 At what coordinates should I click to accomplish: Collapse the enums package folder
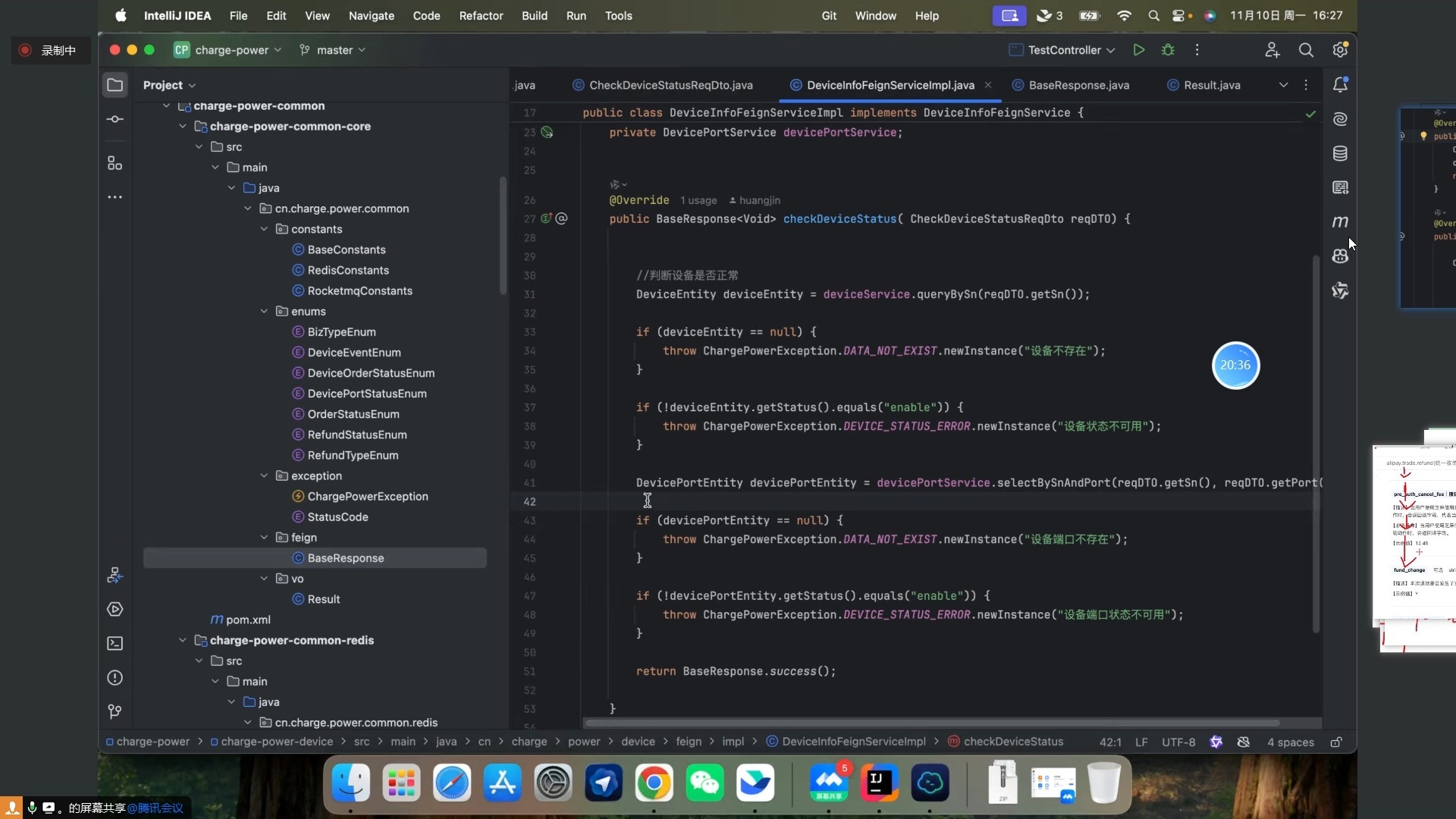point(264,312)
